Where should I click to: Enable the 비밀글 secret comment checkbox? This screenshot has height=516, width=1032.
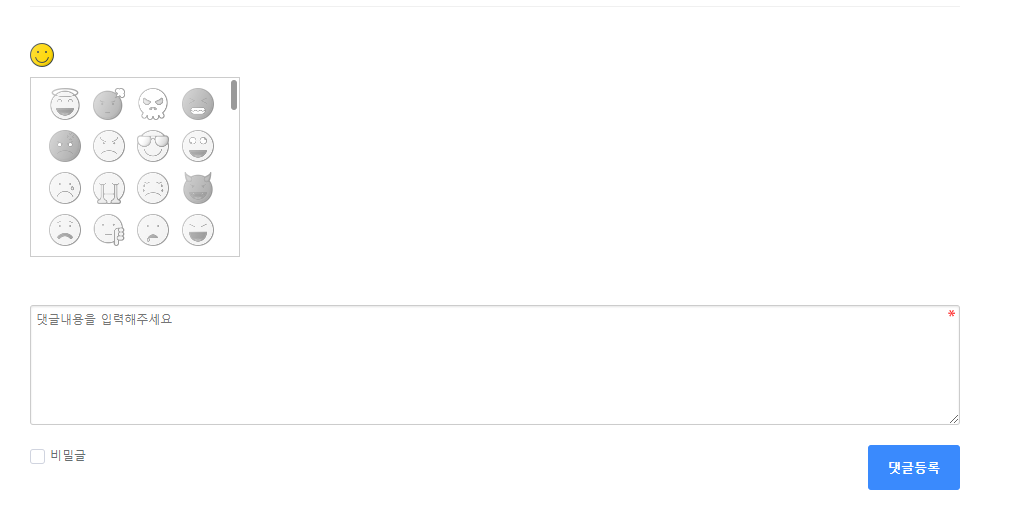point(38,456)
